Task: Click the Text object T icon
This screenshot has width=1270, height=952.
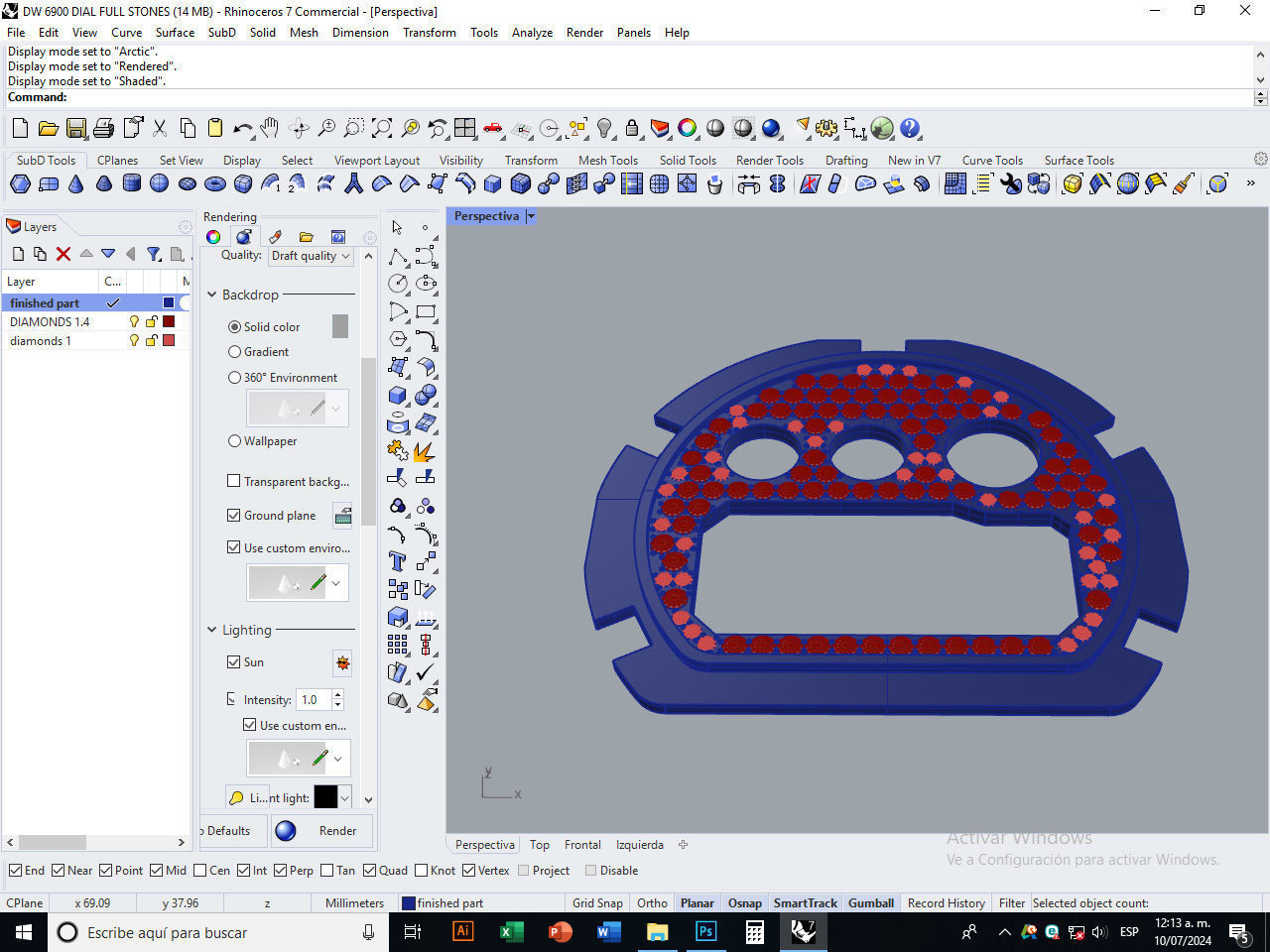Action: [398, 561]
